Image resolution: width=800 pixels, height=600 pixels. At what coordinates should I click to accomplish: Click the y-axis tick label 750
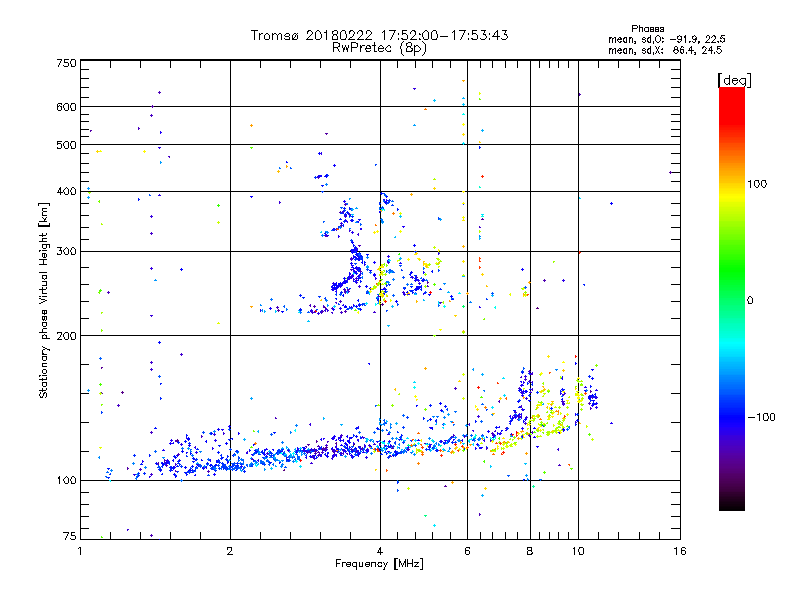click(x=66, y=63)
